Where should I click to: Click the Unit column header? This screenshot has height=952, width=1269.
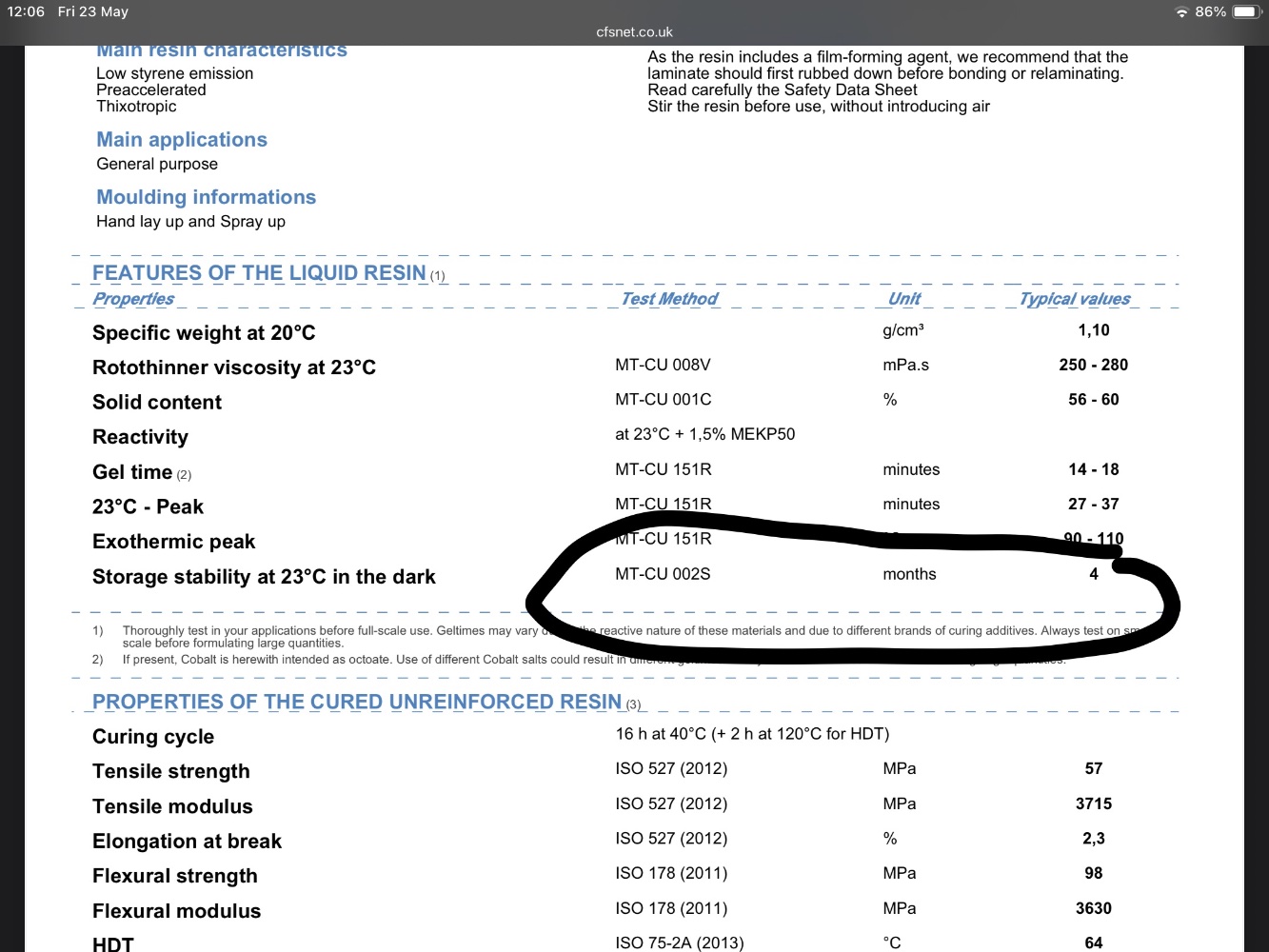pyautogui.click(x=903, y=299)
